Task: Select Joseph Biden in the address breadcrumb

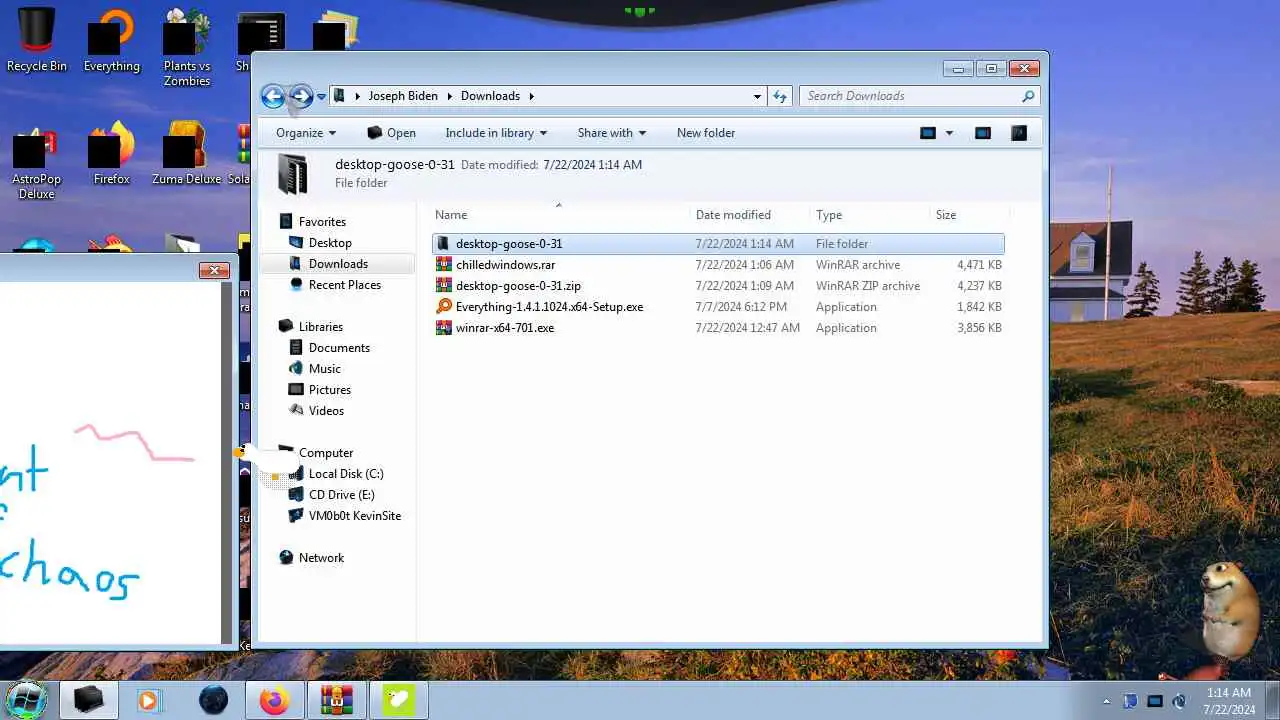Action: tap(403, 96)
